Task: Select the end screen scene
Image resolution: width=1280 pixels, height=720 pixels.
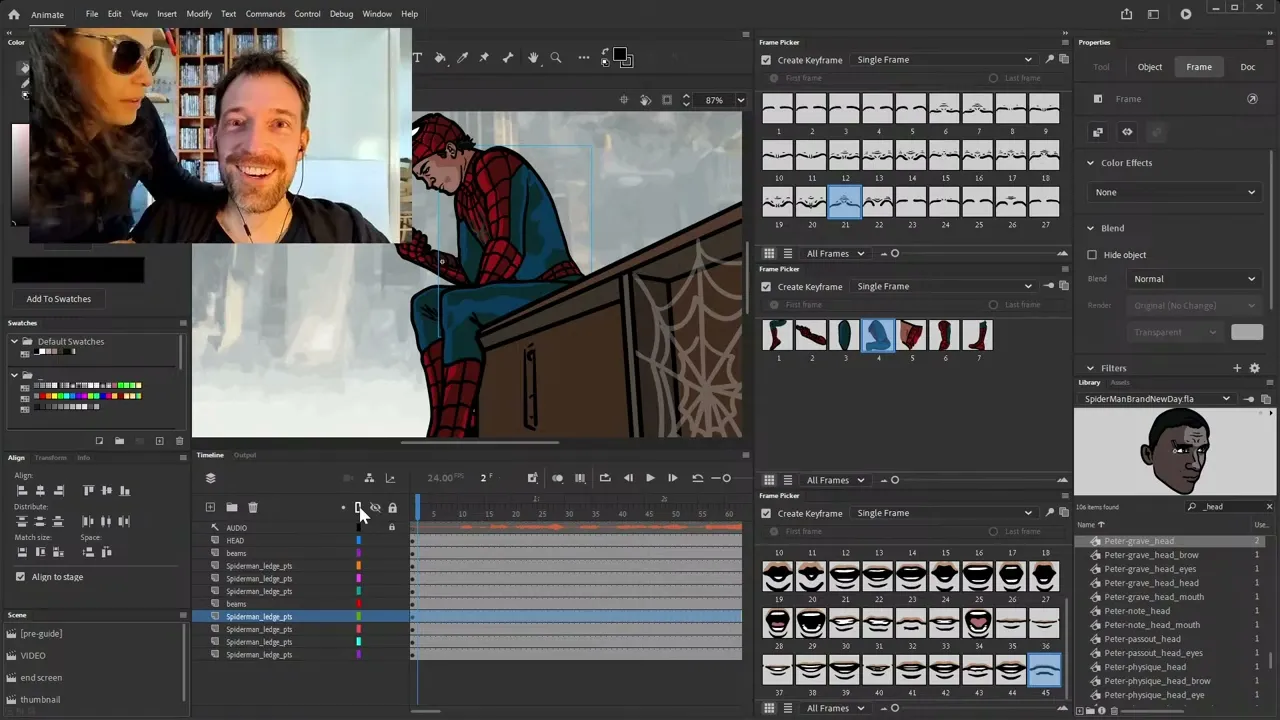Action: click(41, 678)
